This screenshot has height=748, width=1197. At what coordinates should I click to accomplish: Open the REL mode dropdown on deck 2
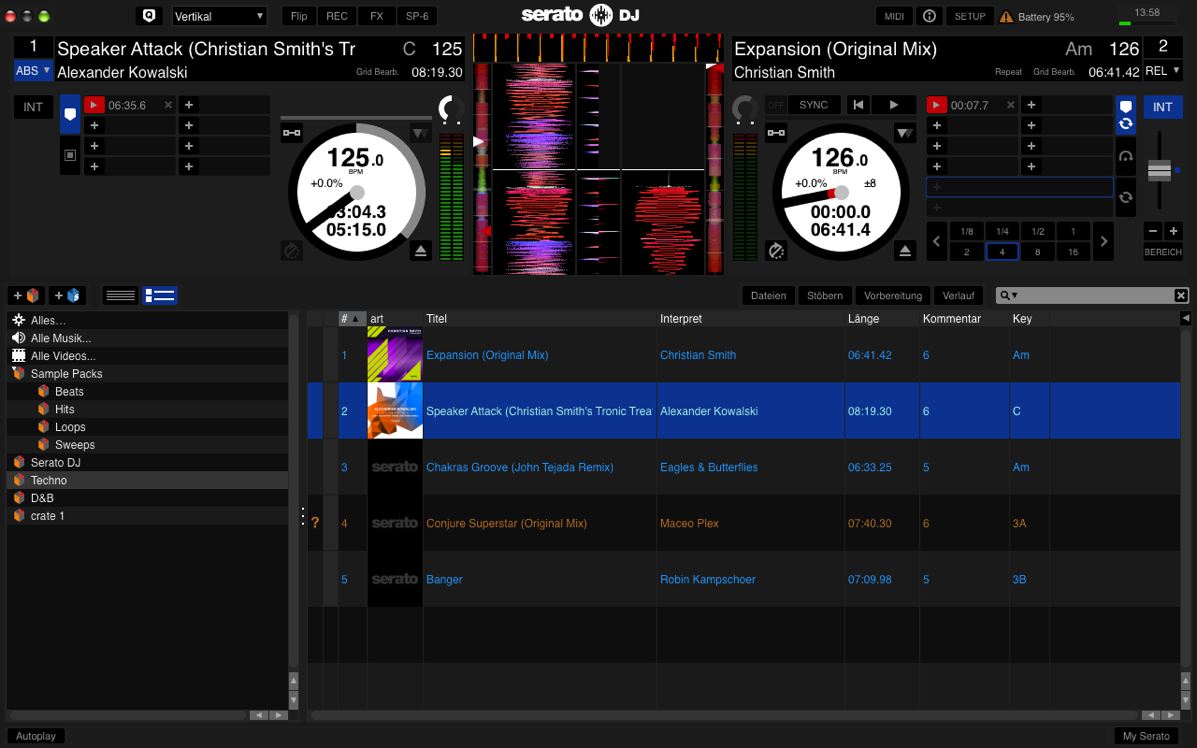[x=1162, y=71]
